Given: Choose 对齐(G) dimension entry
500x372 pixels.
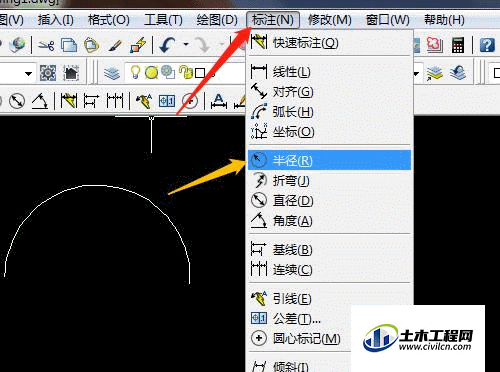Looking at the screenshot, I should click(329, 92).
